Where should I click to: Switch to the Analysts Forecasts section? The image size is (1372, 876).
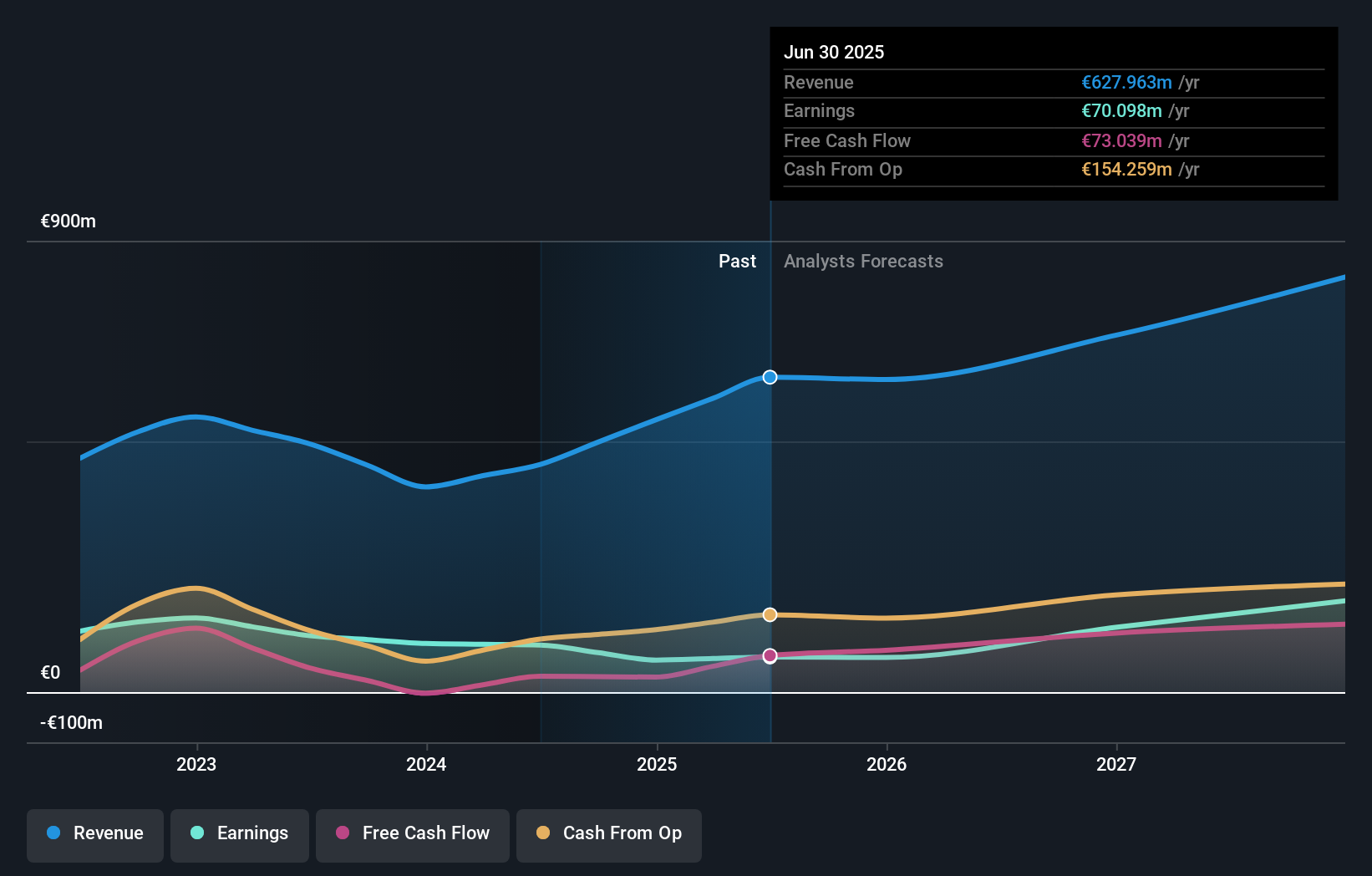pyautogui.click(x=863, y=261)
